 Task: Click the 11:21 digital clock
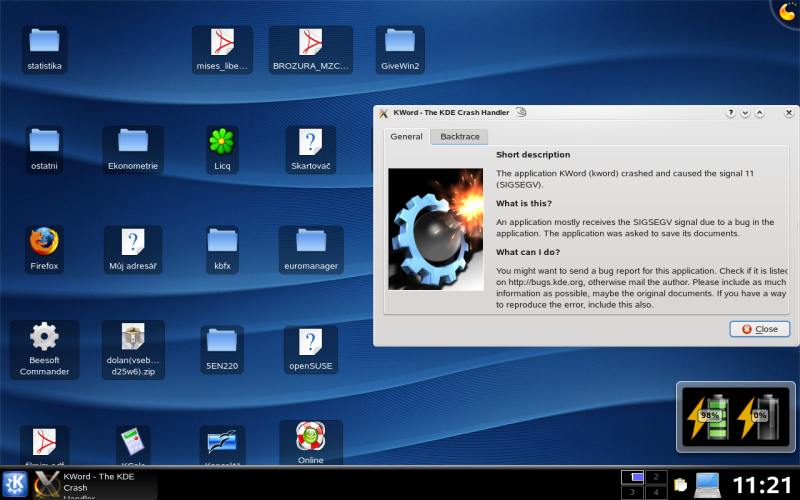click(x=762, y=485)
